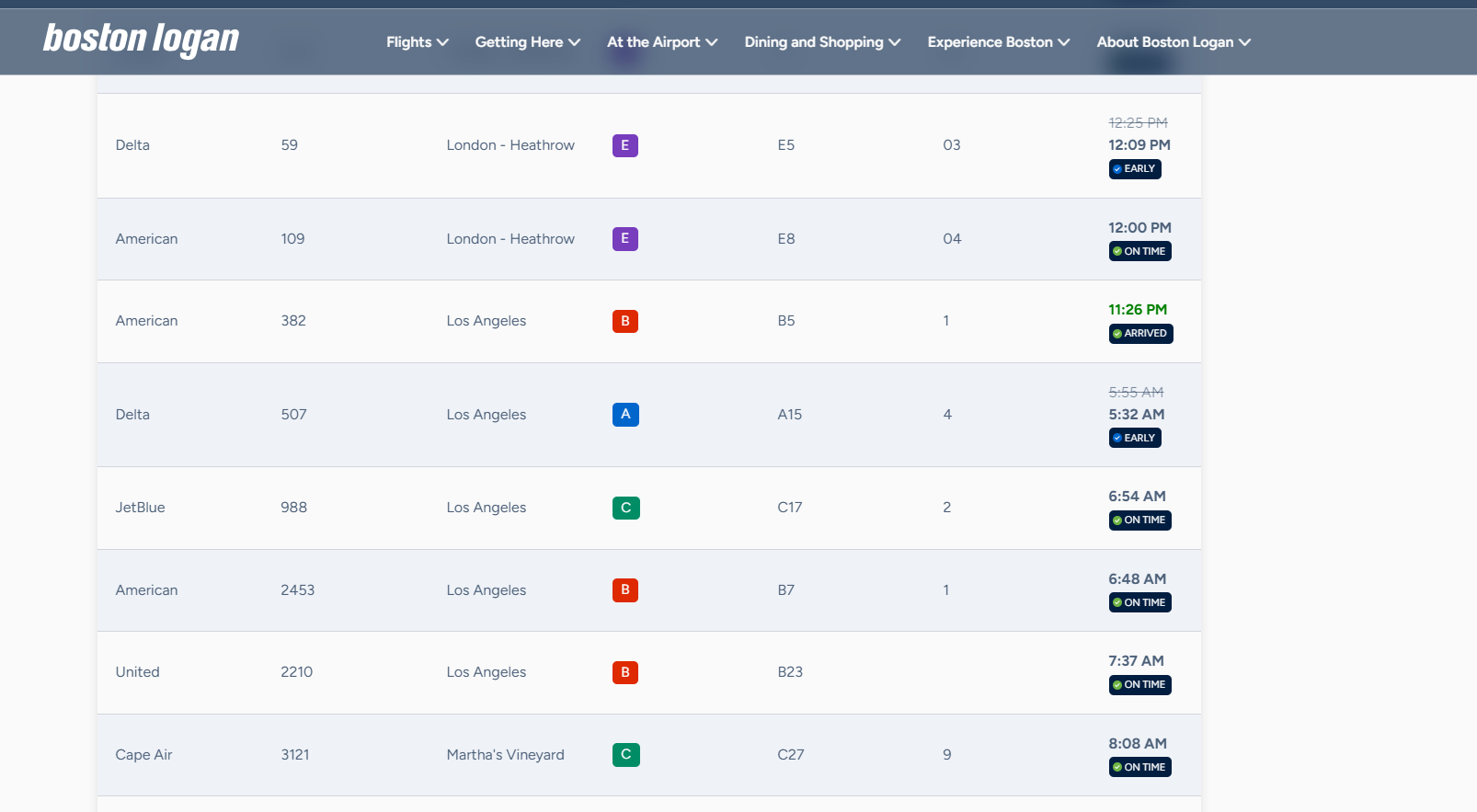
Task: Click the United airline name
Action: click(x=137, y=672)
